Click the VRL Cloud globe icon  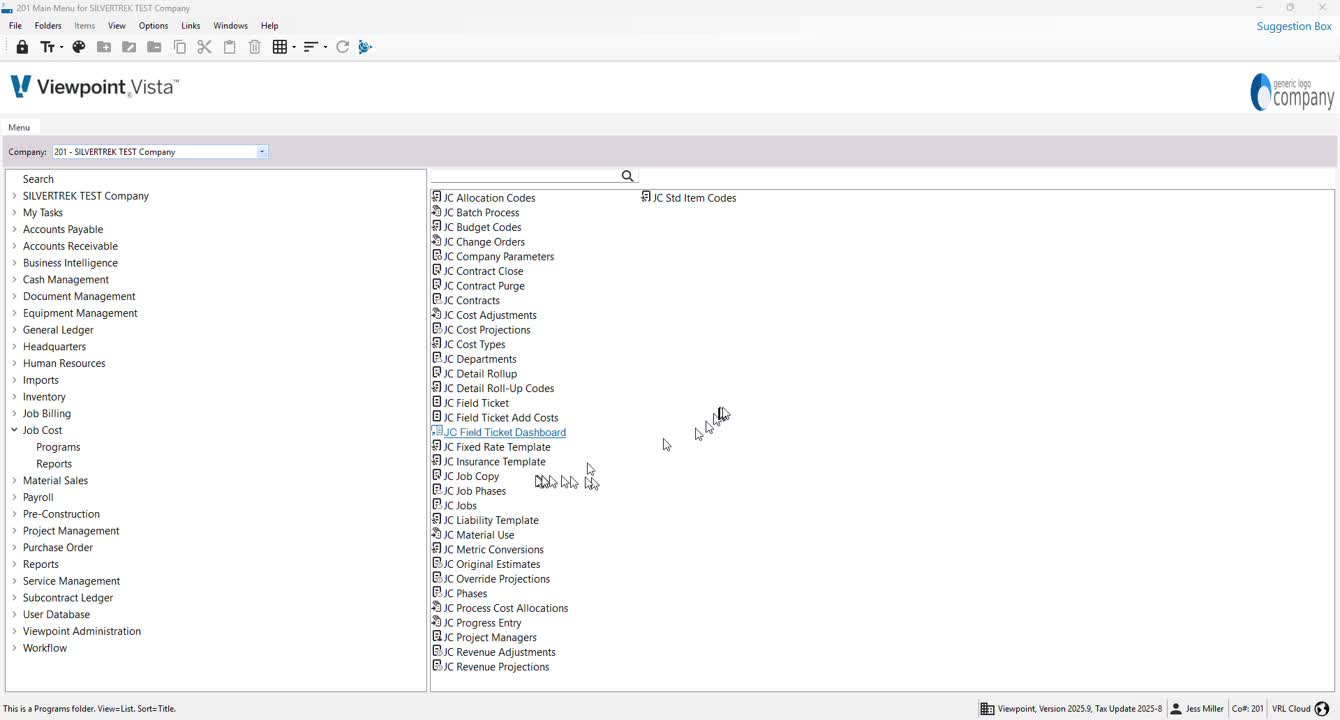[x=1322, y=709]
